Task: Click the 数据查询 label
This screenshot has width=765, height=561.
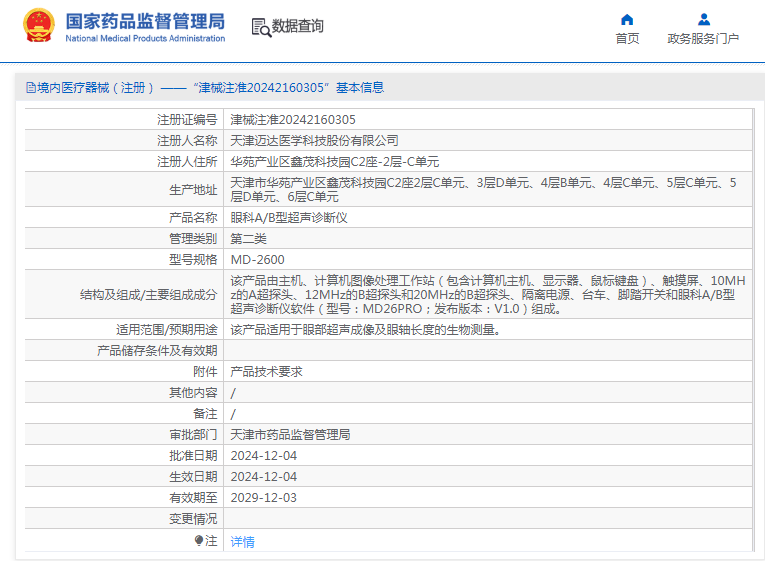Action: 298,26
